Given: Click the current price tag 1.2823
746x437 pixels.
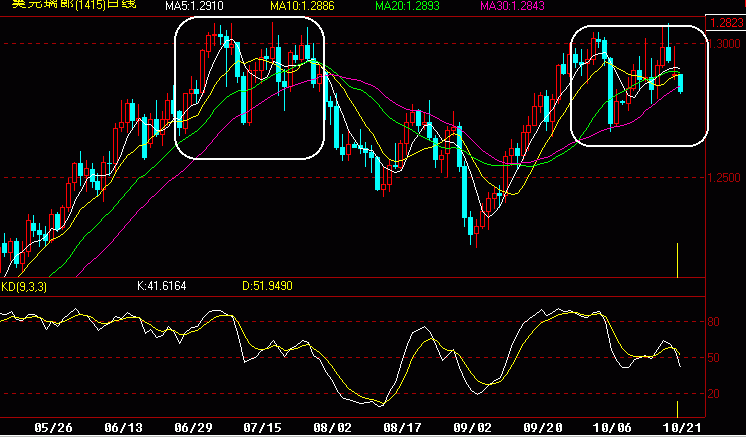Looking at the screenshot, I should coord(726,22).
